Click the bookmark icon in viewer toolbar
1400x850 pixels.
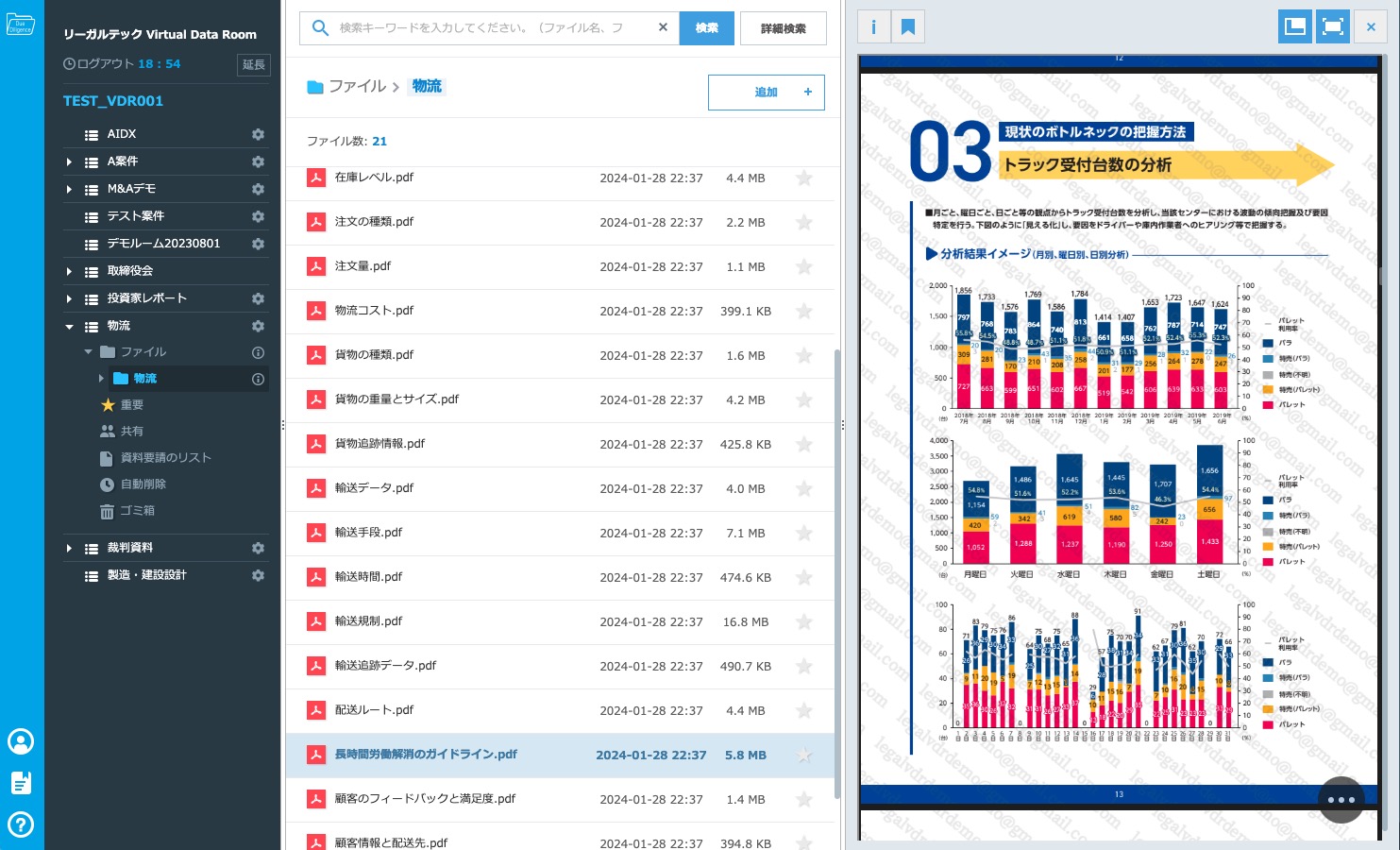click(x=908, y=26)
